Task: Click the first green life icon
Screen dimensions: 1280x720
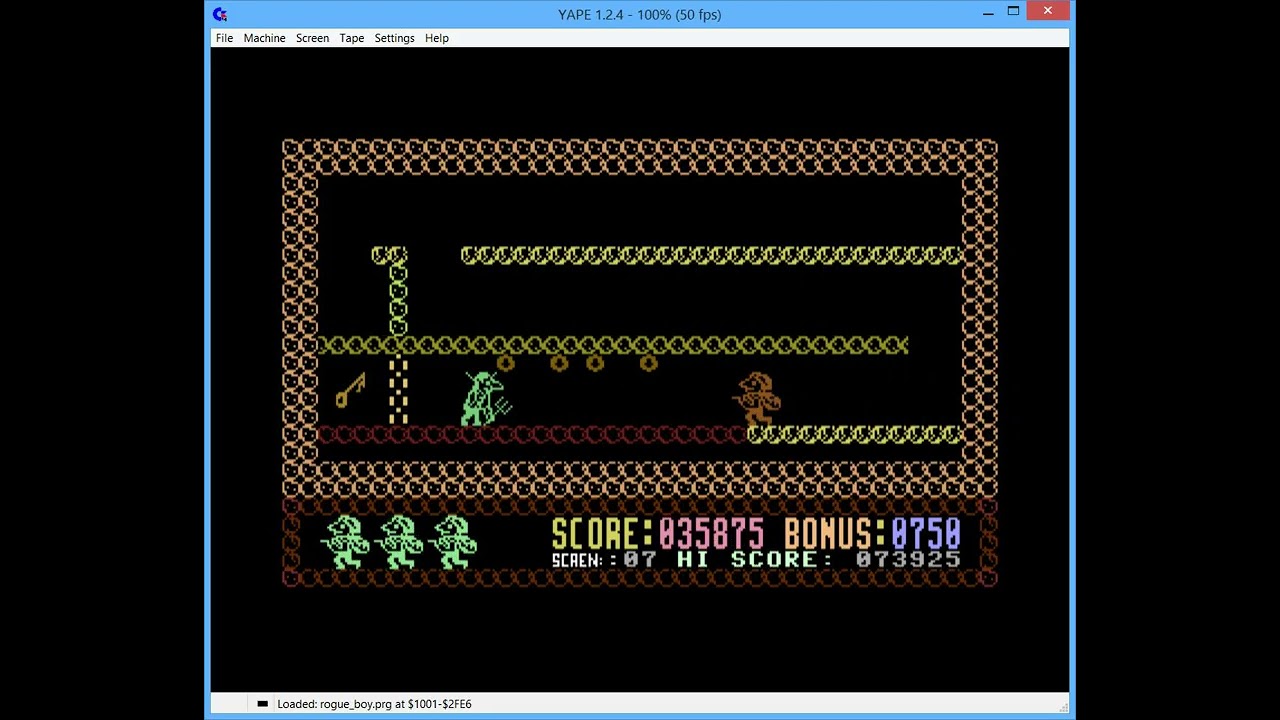Action: click(x=345, y=542)
